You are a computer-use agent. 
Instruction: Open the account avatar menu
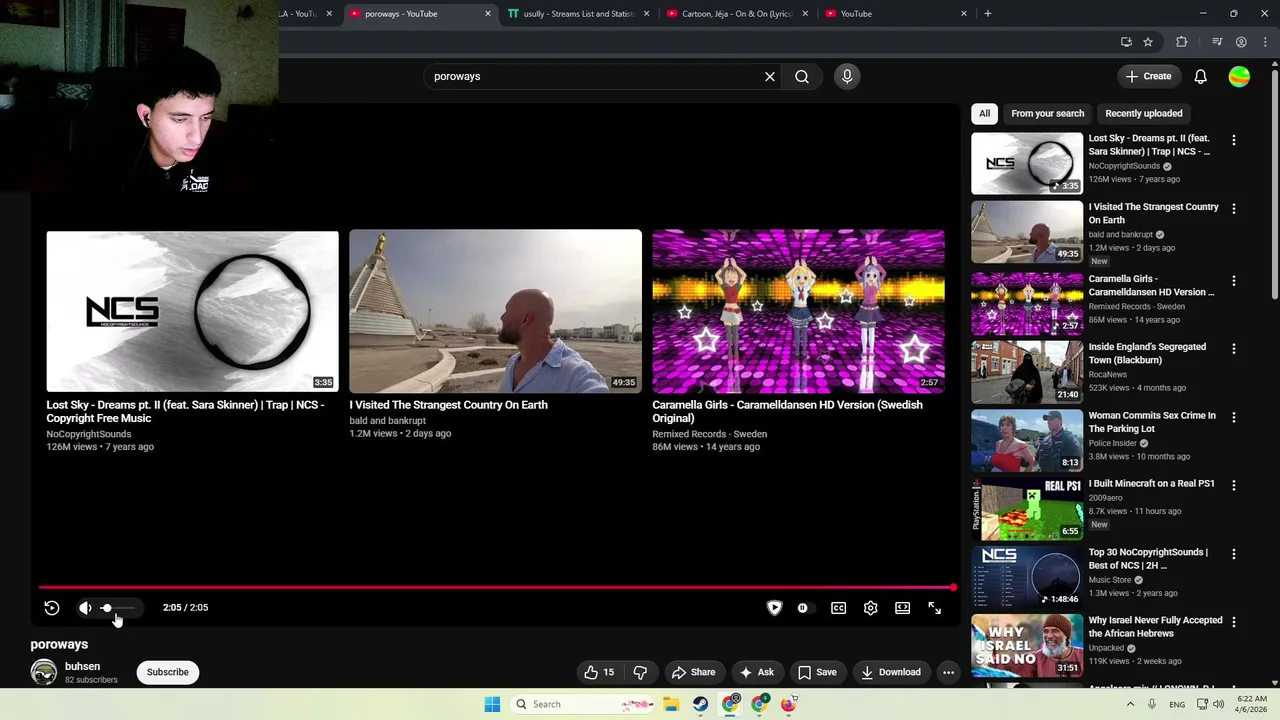point(1239,76)
